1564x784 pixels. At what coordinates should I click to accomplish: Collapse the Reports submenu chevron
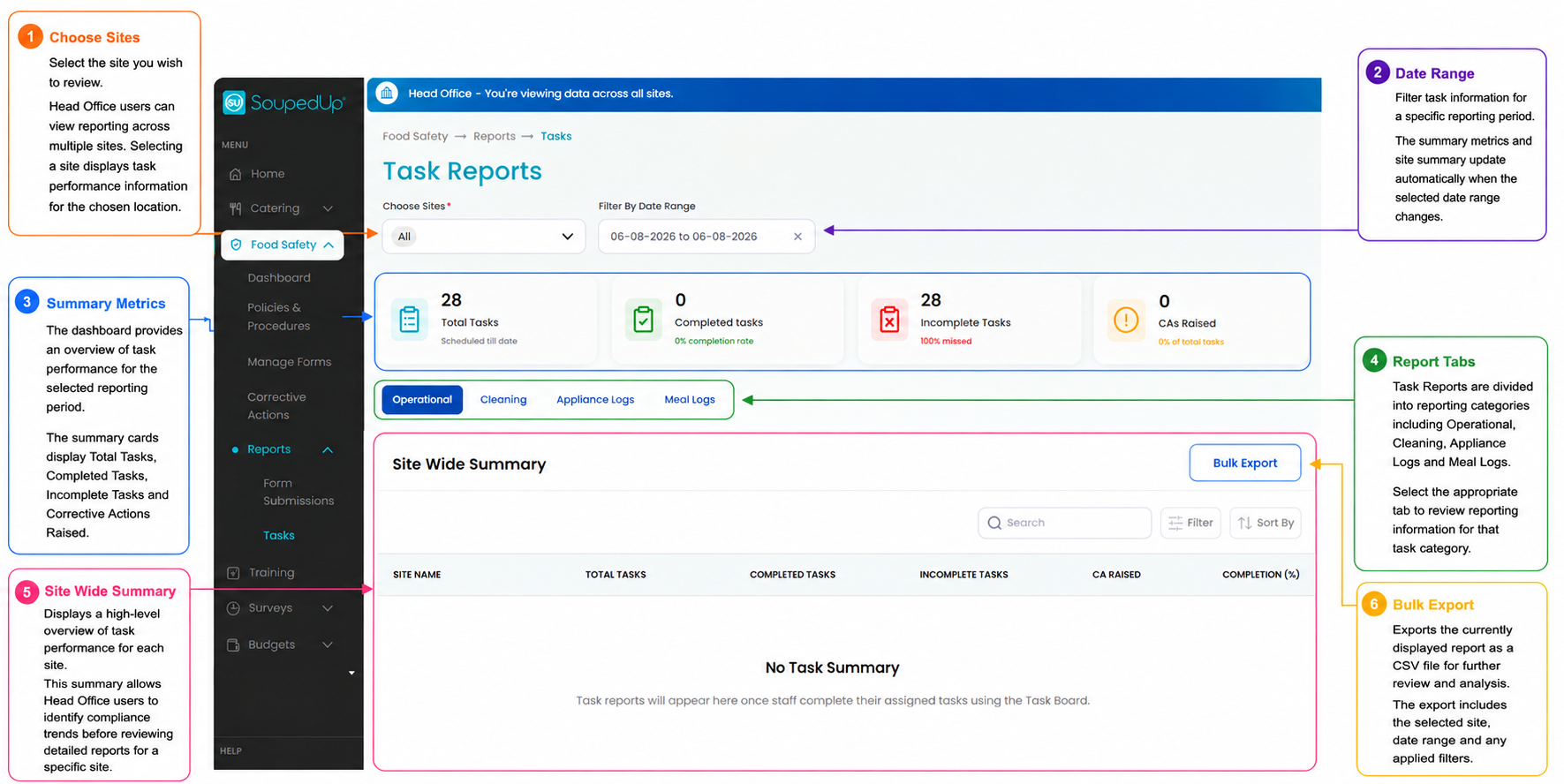click(328, 450)
